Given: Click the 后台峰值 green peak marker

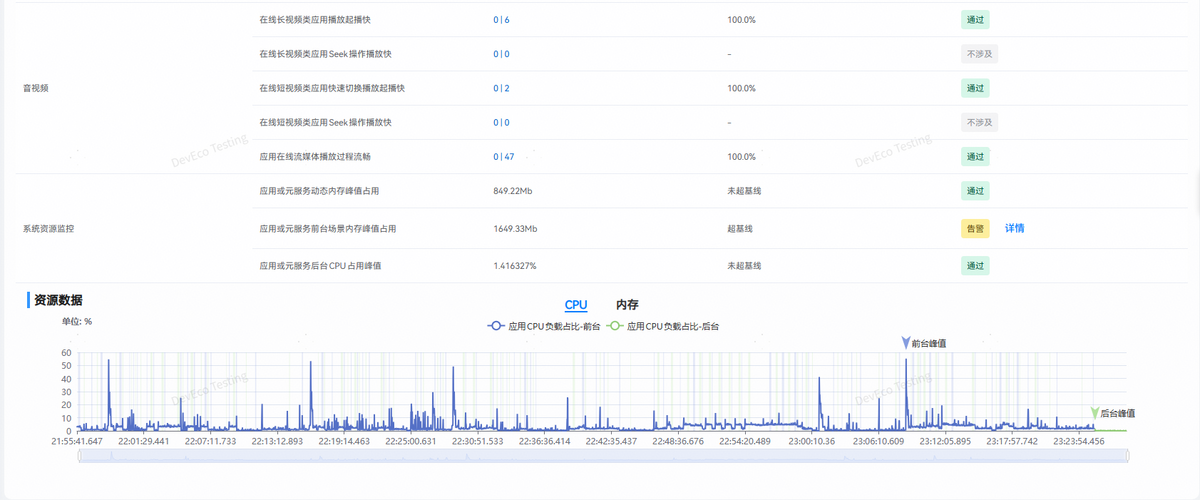Looking at the screenshot, I should 1094,413.
